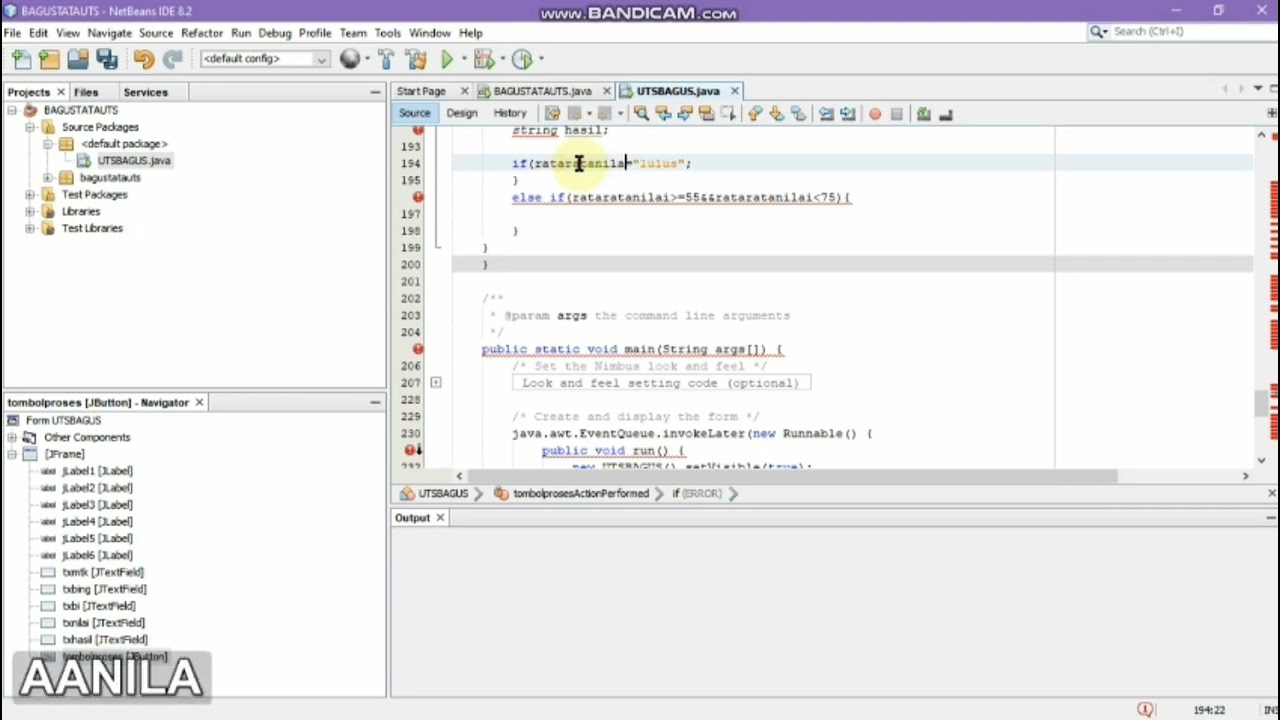This screenshot has height=720, width=1280.
Task: Click the Find Previous Occurrence icon
Action: (663, 114)
